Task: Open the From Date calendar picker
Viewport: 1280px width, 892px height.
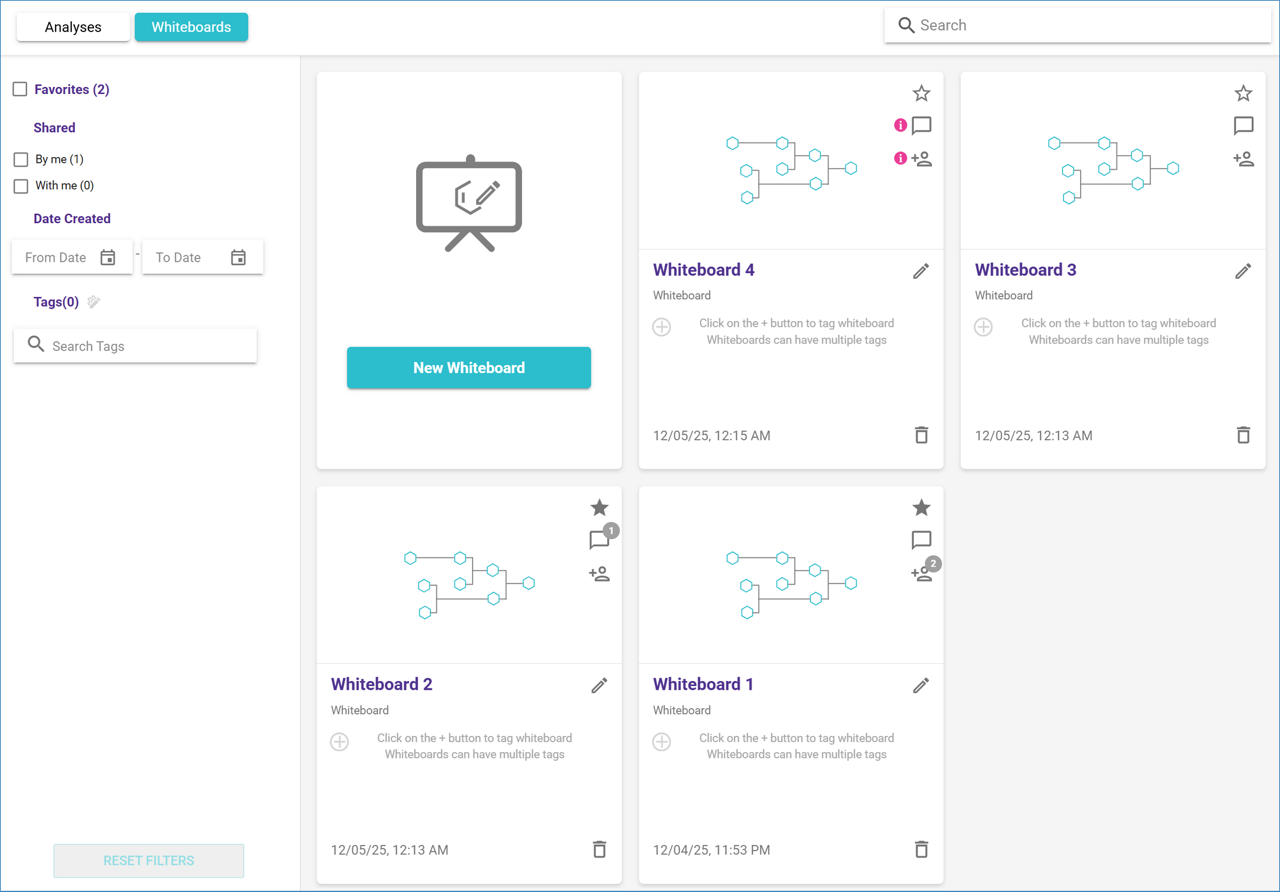Action: click(x=108, y=258)
